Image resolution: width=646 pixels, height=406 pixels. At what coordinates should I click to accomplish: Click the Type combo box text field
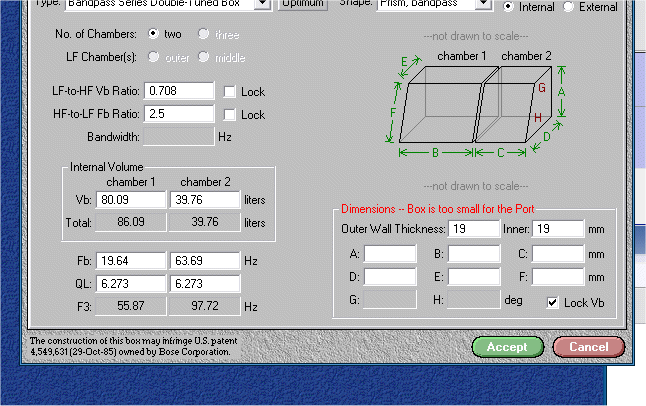(159, 4)
